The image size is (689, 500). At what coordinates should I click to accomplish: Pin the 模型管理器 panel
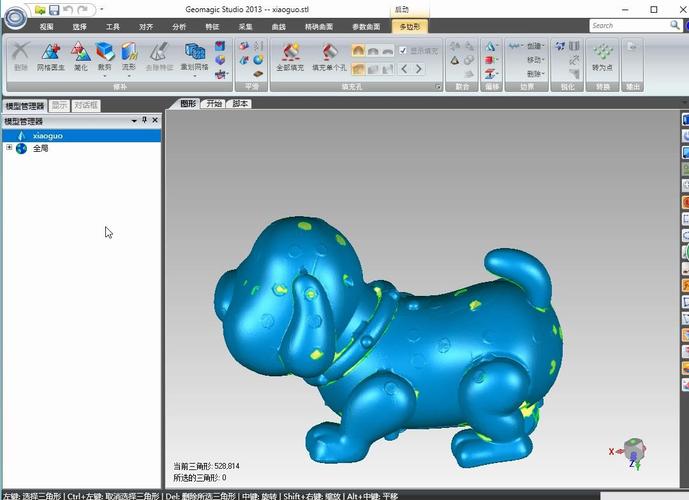point(145,120)
